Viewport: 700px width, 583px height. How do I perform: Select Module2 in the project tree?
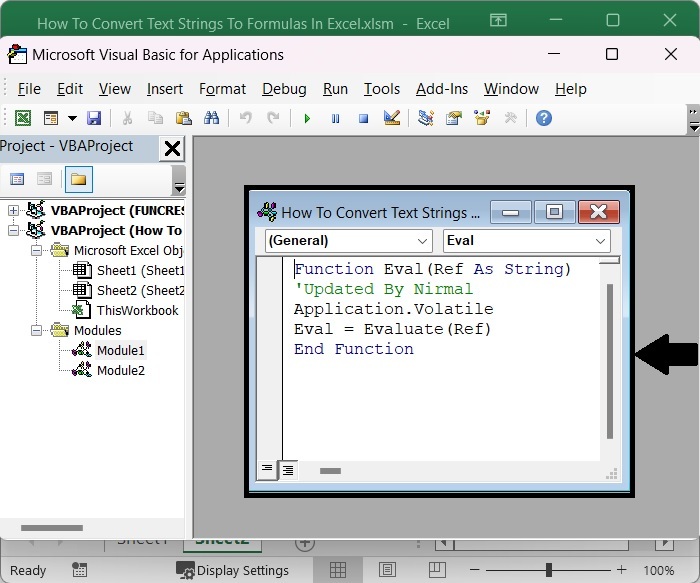pos(121,371)
